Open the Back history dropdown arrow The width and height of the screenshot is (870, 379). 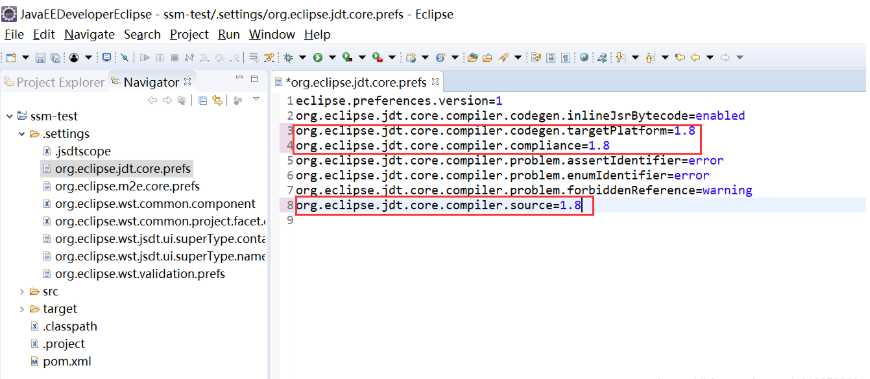point(710,57)
